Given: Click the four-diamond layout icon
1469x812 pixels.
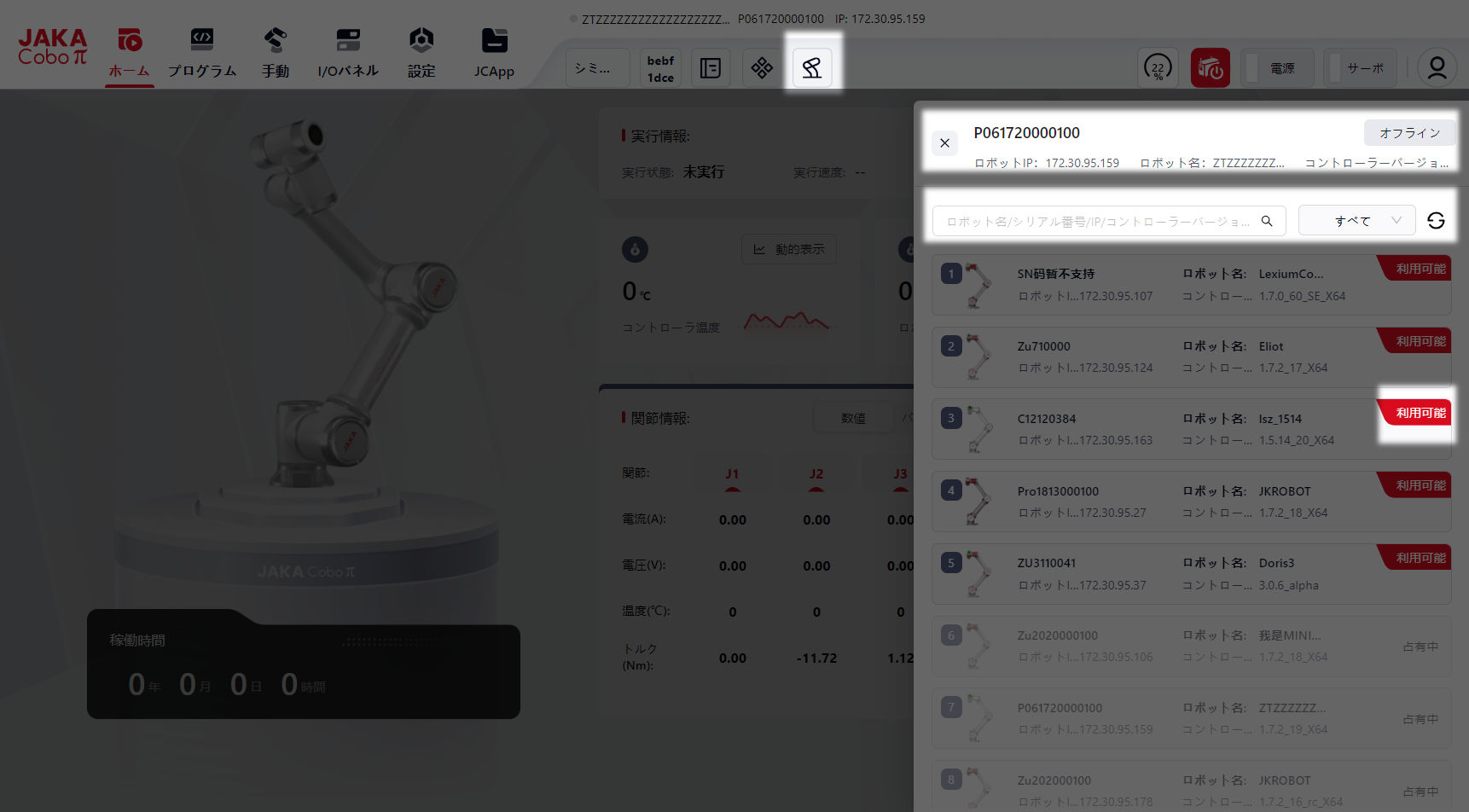Looking at the screenshot, I should [x=762, y=67].
